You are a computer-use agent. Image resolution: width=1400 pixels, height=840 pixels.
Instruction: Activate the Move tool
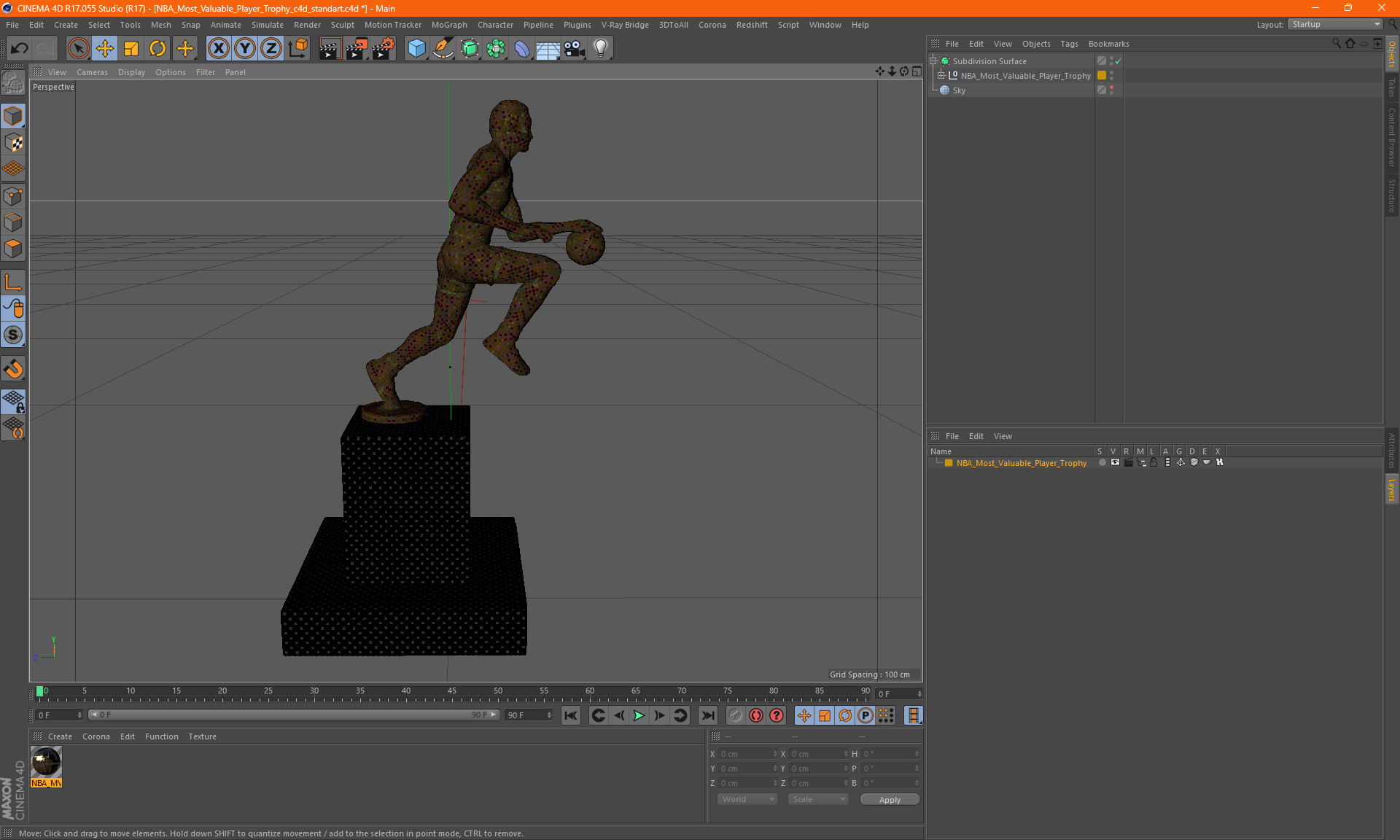coord(105,48)
